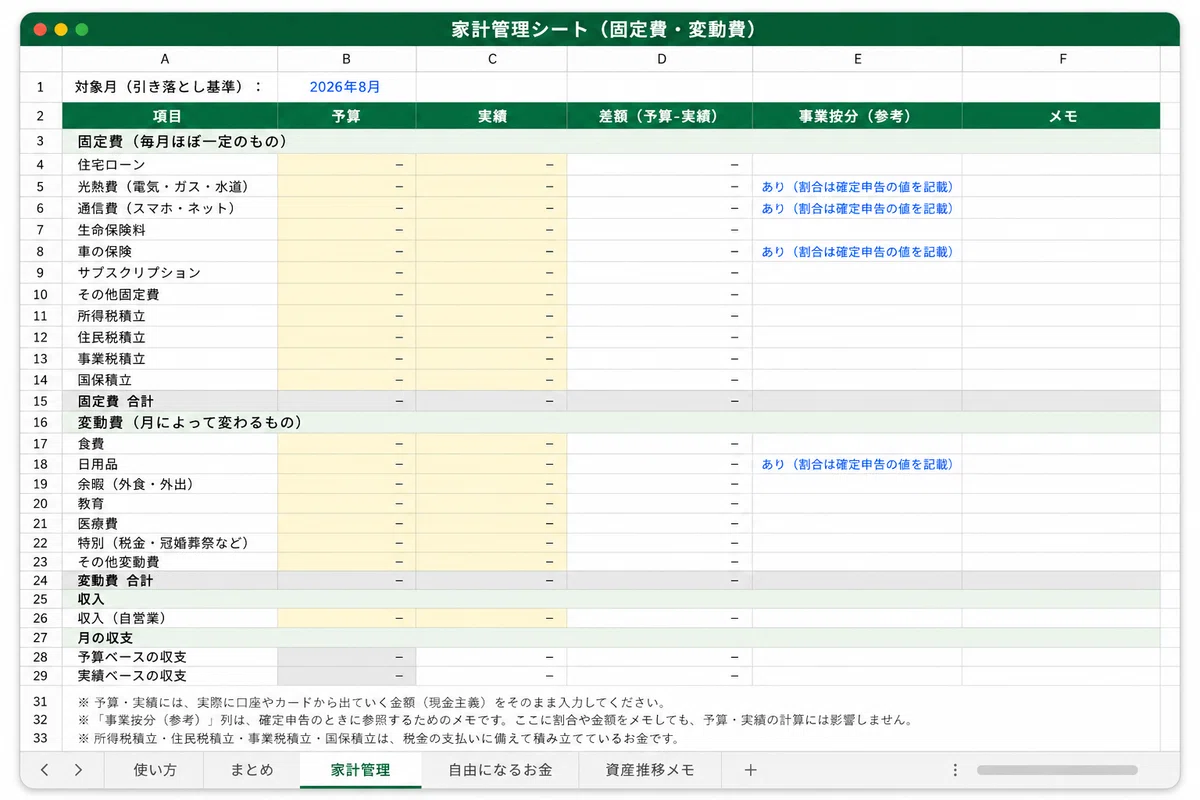This screenshot has width=1200, height=800.
Task: Select the 予算ベースの収支 cell
Action: click(x=170, y=657)
